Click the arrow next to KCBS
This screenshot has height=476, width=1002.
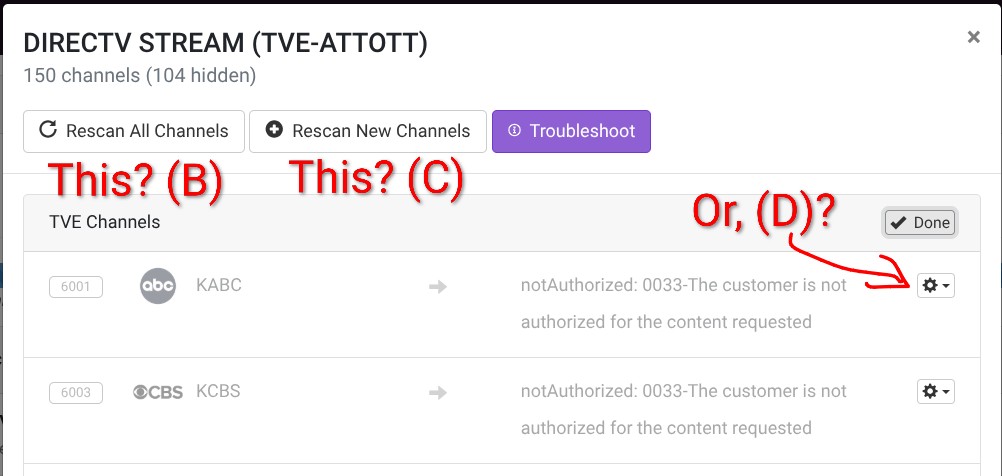pyautogui.click(x=437, y=393)
